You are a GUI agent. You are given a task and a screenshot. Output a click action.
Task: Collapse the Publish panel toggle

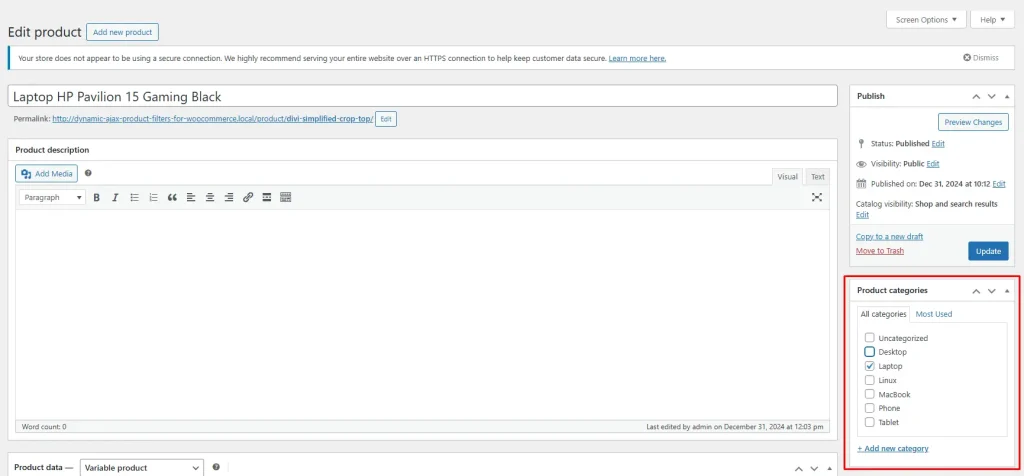coord(1006,96)
